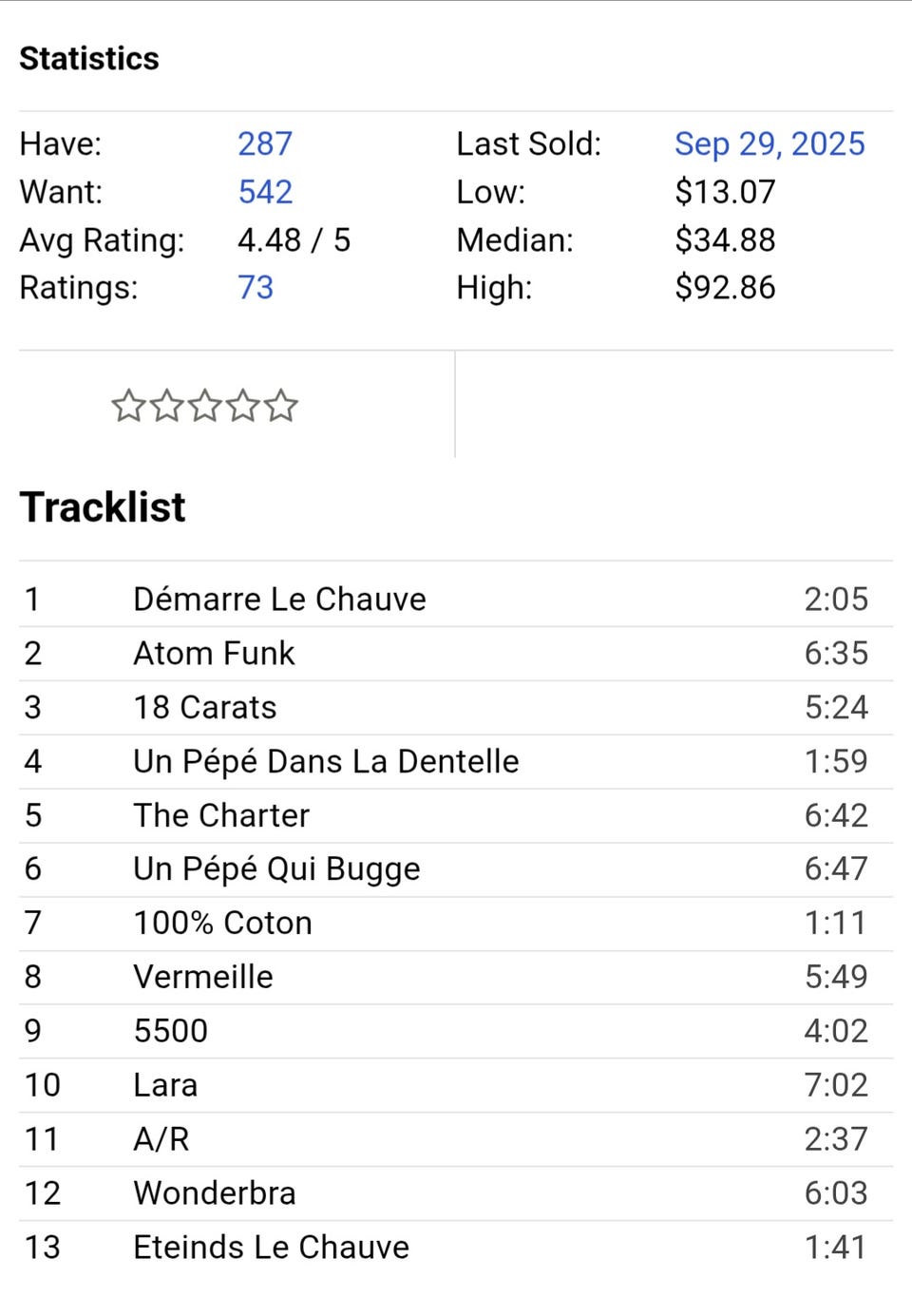This screenshot has width=912, height=1316.
Task: Open Last Sold date Sep 29, 2025
Action: 769,143
